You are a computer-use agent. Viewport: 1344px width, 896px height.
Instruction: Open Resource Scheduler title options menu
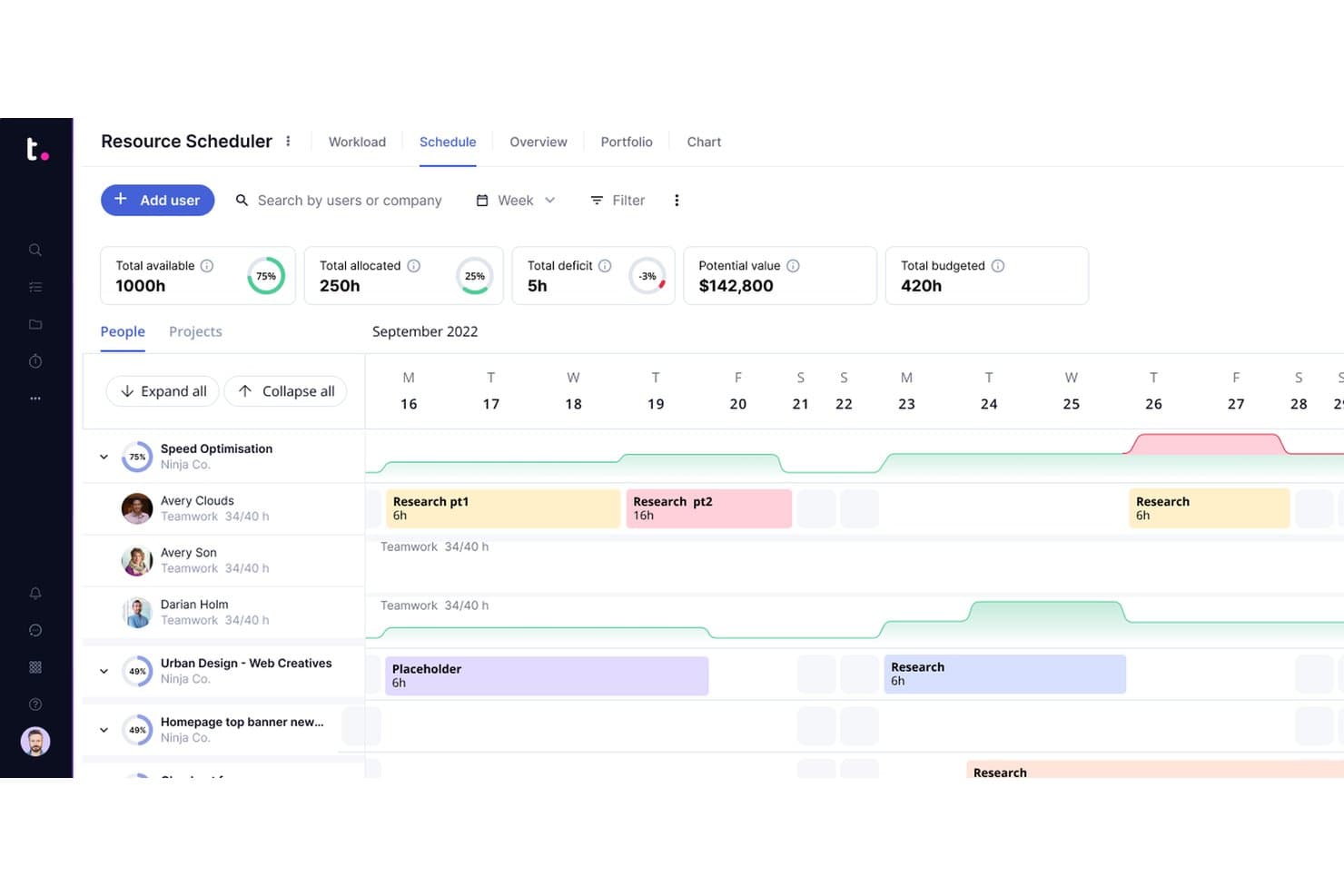tap(288, 142)
